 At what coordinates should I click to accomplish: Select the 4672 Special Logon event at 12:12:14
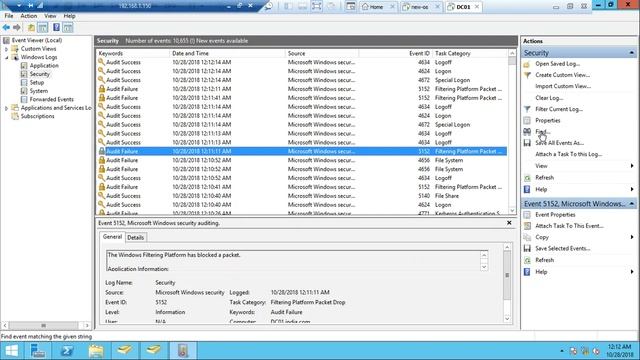[302, 80]
